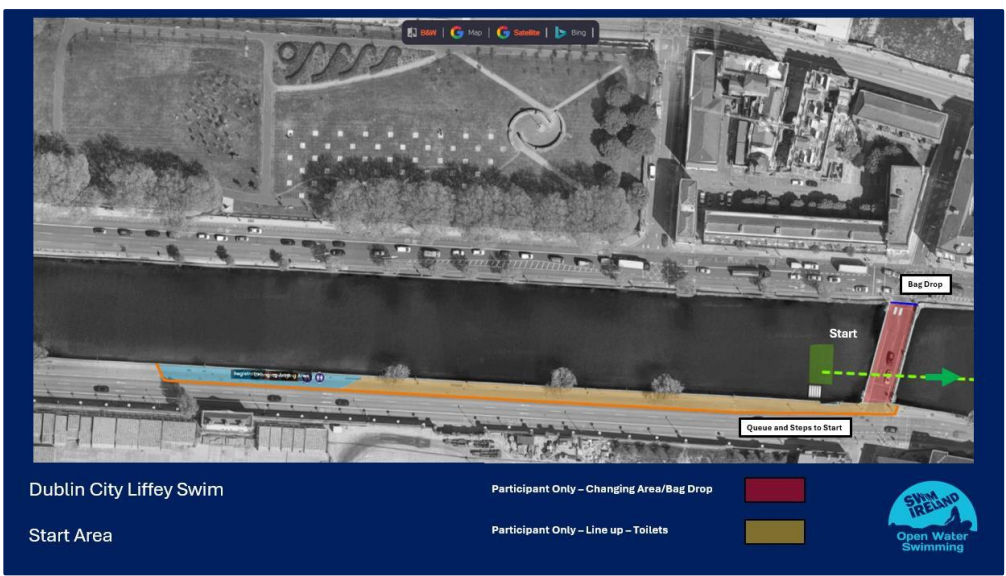Viewport: 1006px width, 576px height.
Task: Click the B&W split-view icon
Action: [412, 32]
